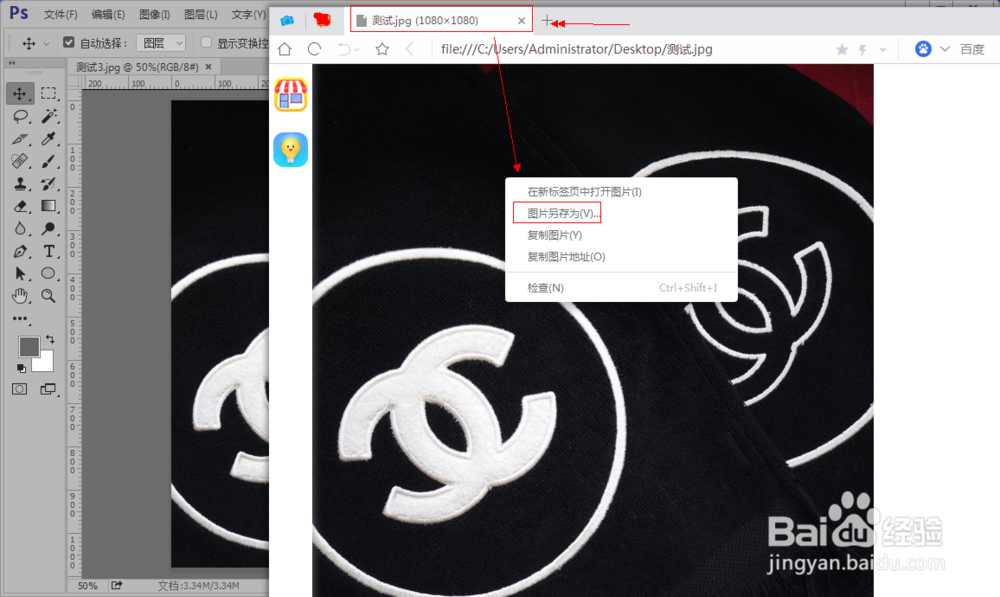Toggle the 自动选择 checkbox

(69, 42)
